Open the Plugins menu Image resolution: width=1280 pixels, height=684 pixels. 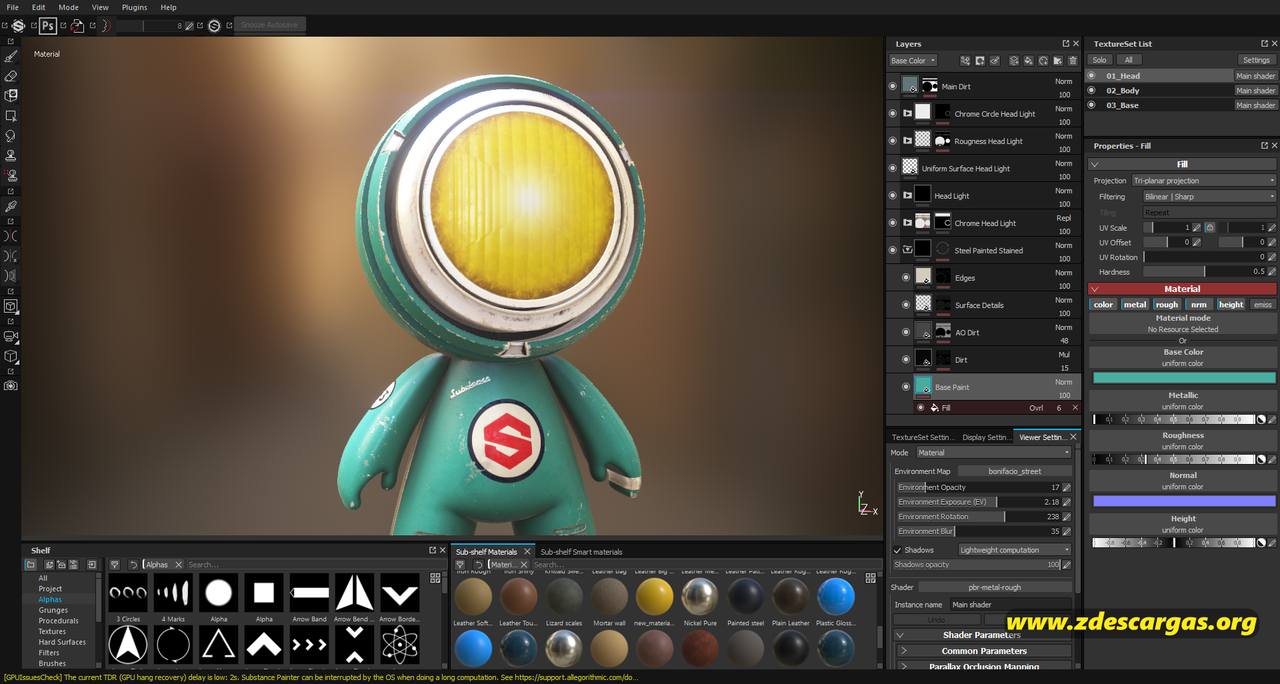(134, 7)
